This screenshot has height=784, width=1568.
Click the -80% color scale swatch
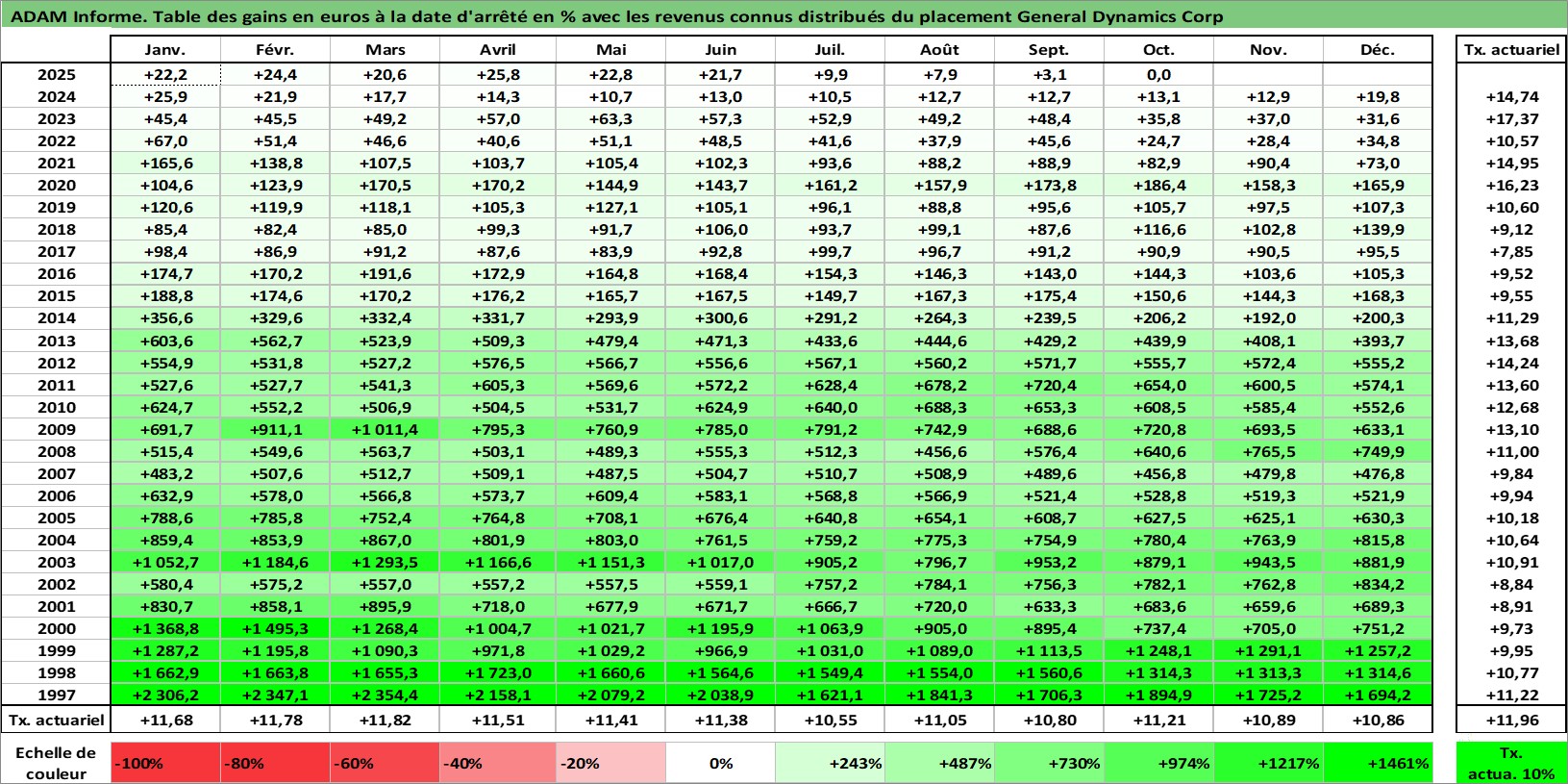275,762
